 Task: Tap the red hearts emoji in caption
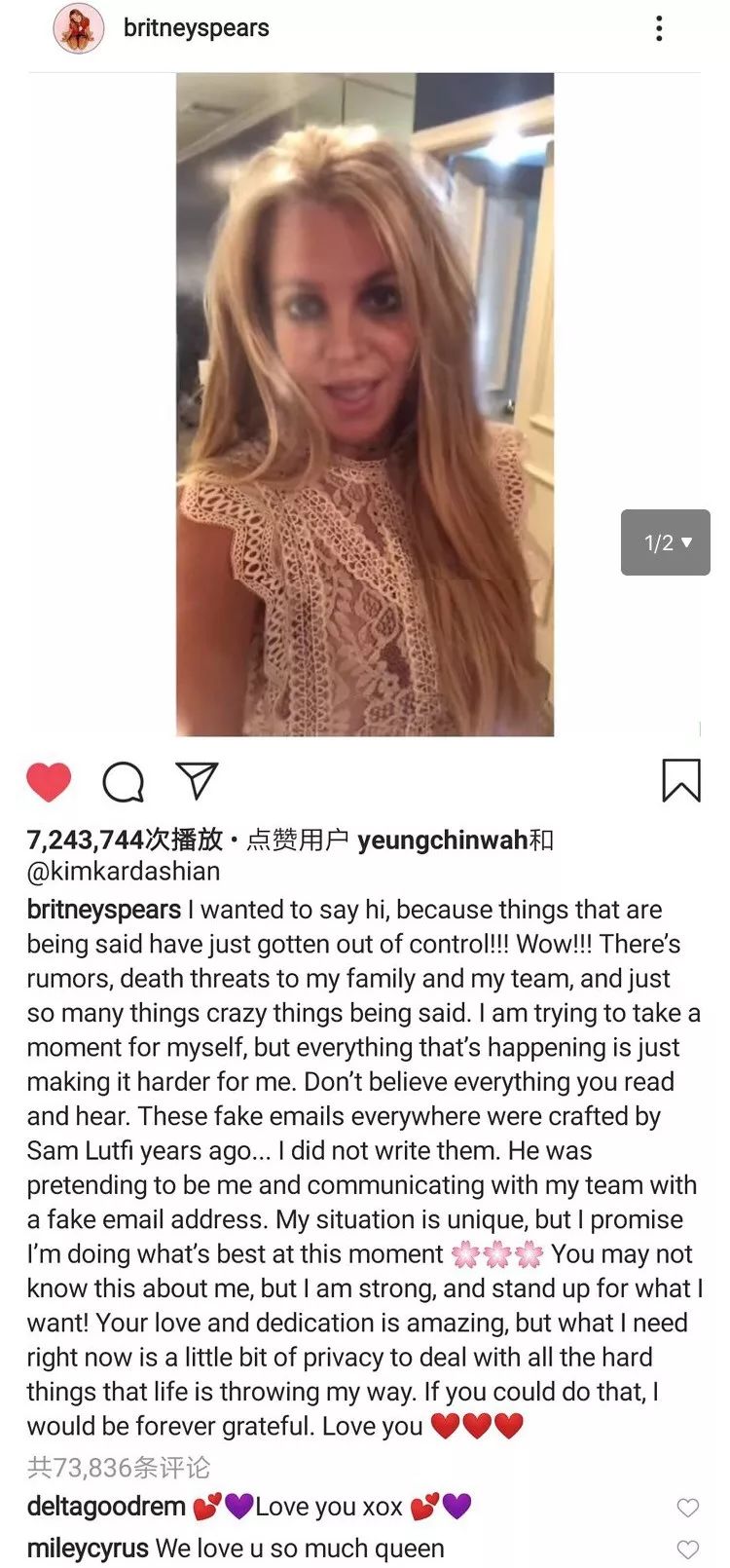[477, 1426]
